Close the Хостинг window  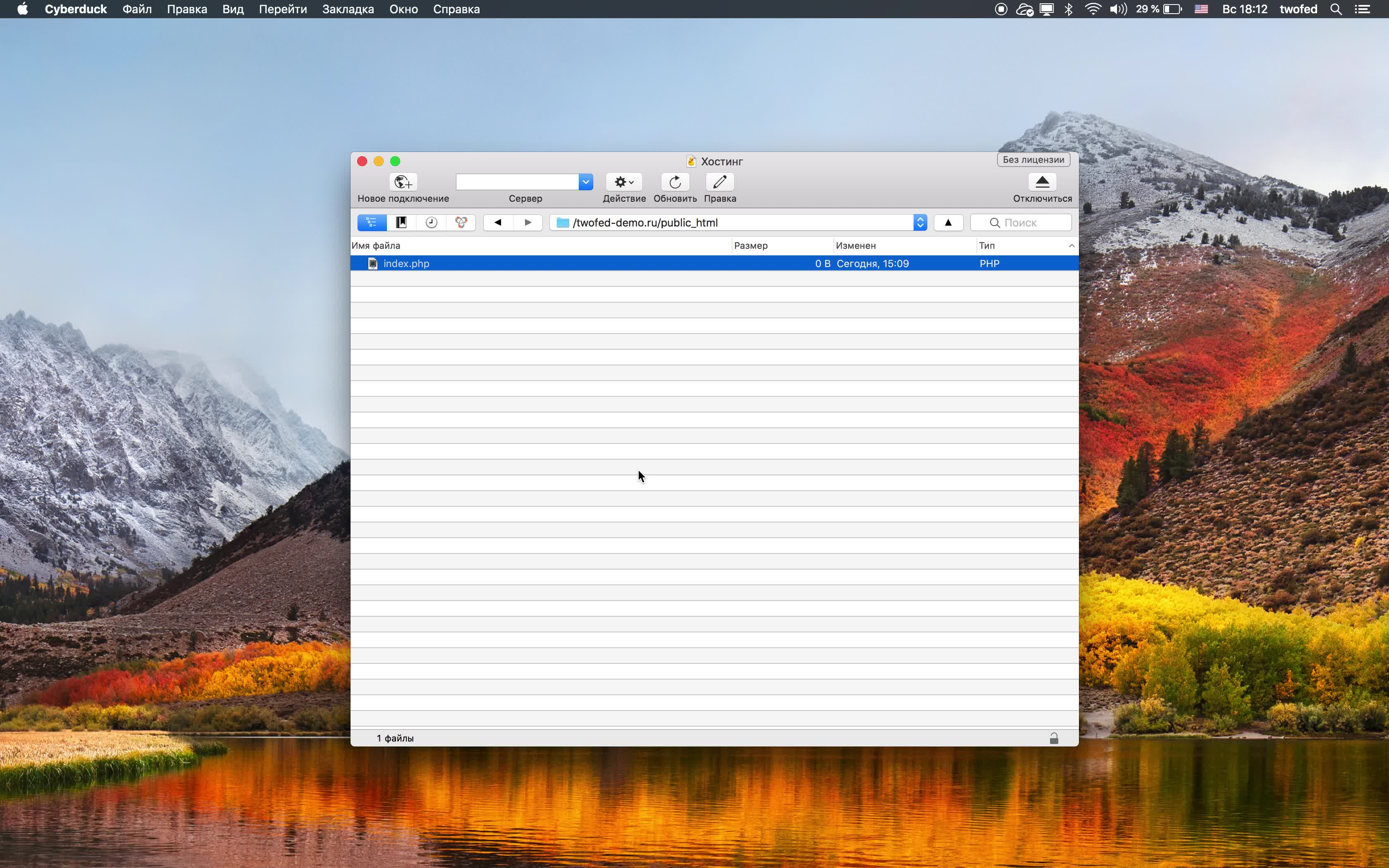coord(362,161)
